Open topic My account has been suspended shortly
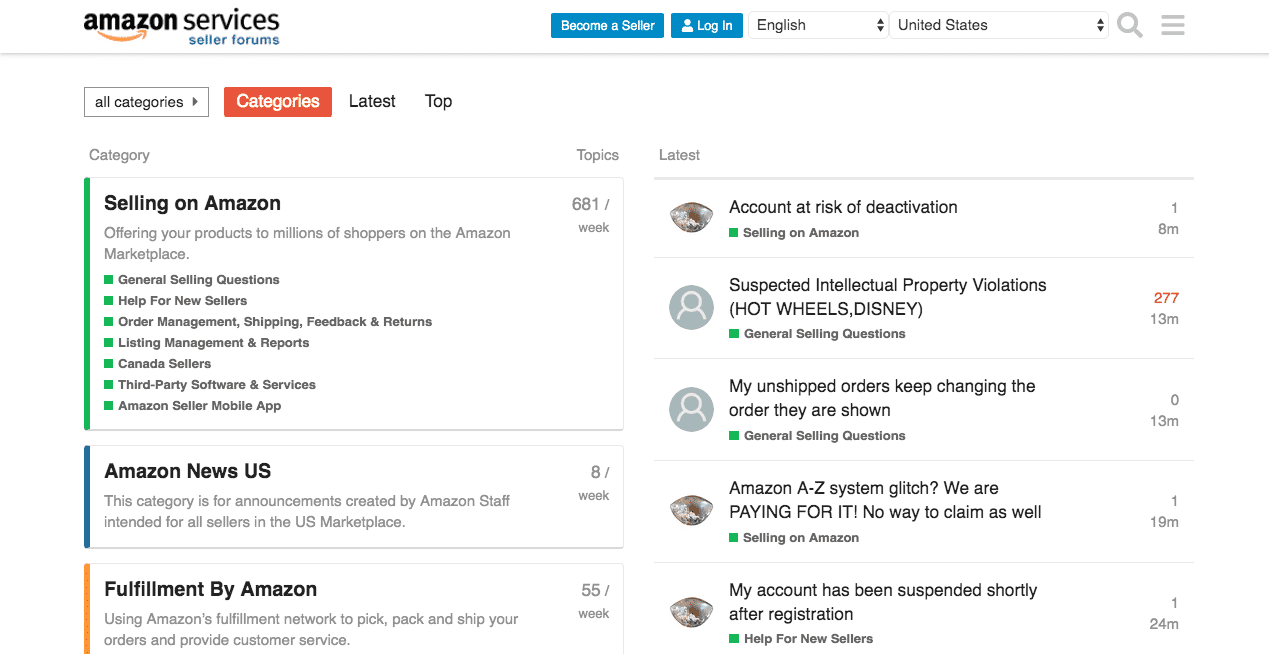Viewport: 1269px width, 654px height. point(883,602)
